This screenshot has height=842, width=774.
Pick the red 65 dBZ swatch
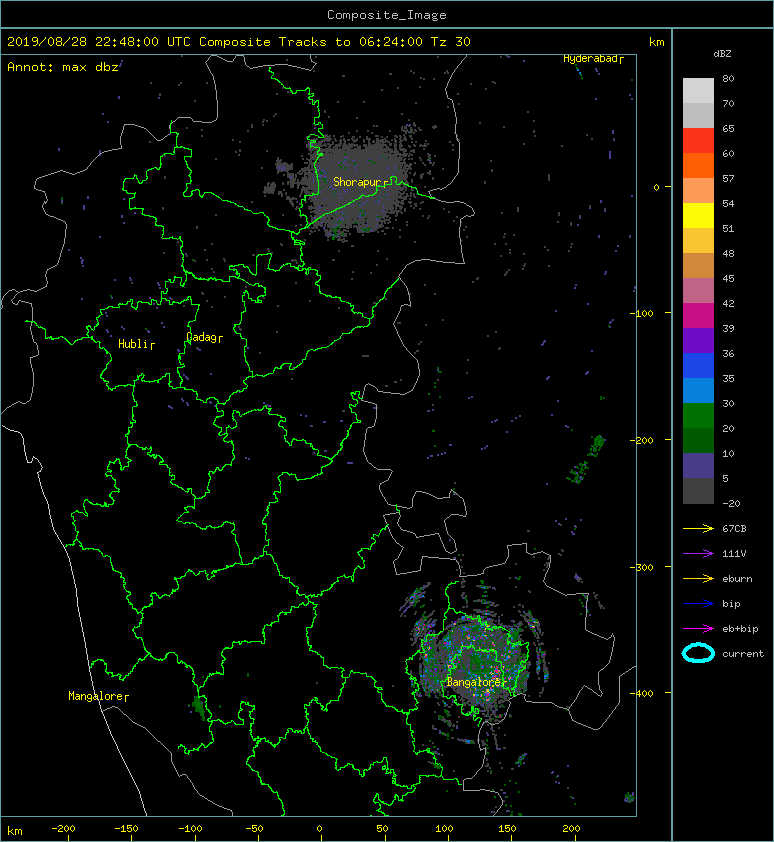coord(698,140)
